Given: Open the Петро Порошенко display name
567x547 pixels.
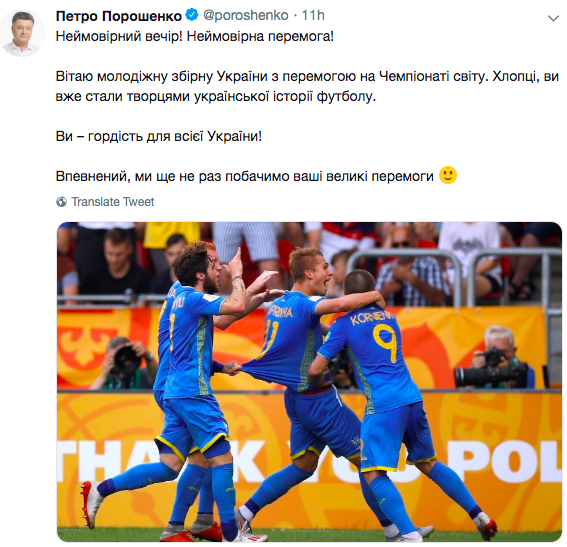Looking at the screenshot, I should coord(119,16).
